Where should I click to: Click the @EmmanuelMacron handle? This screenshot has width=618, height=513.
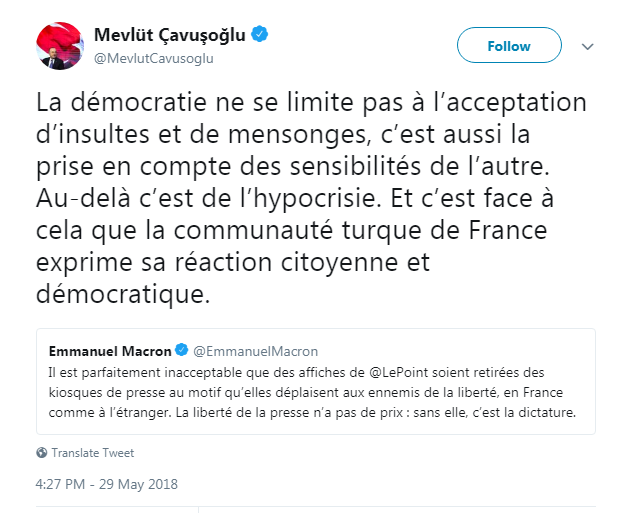[255, 350]
